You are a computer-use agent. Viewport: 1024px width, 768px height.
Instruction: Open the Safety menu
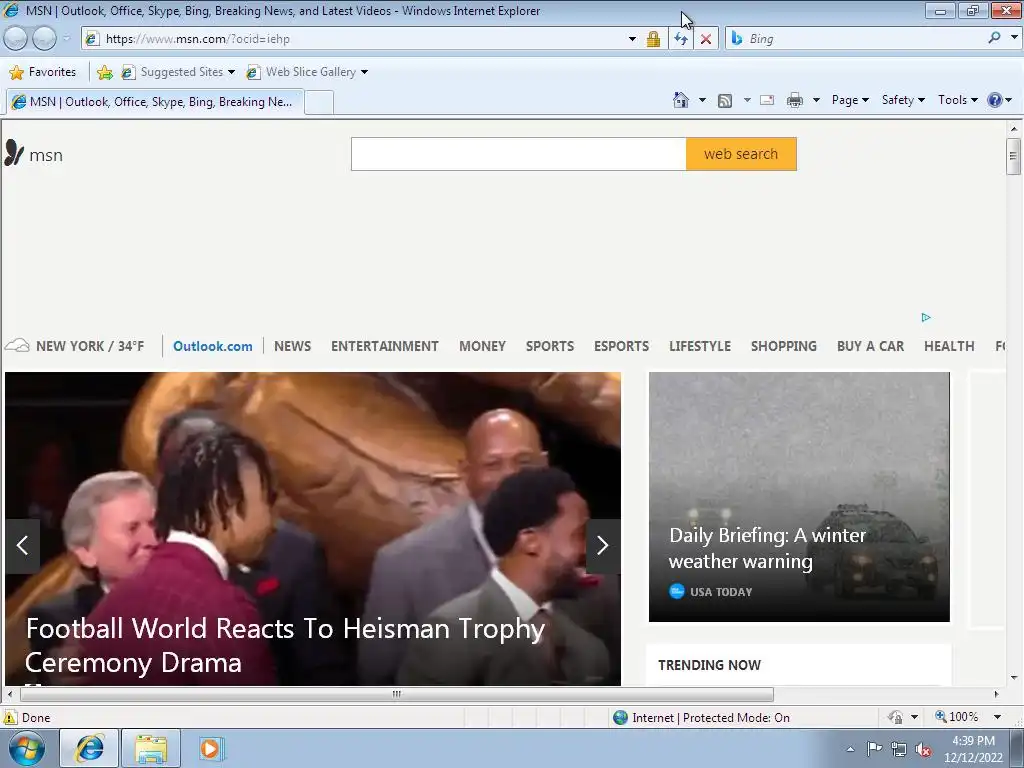[903, 100]
